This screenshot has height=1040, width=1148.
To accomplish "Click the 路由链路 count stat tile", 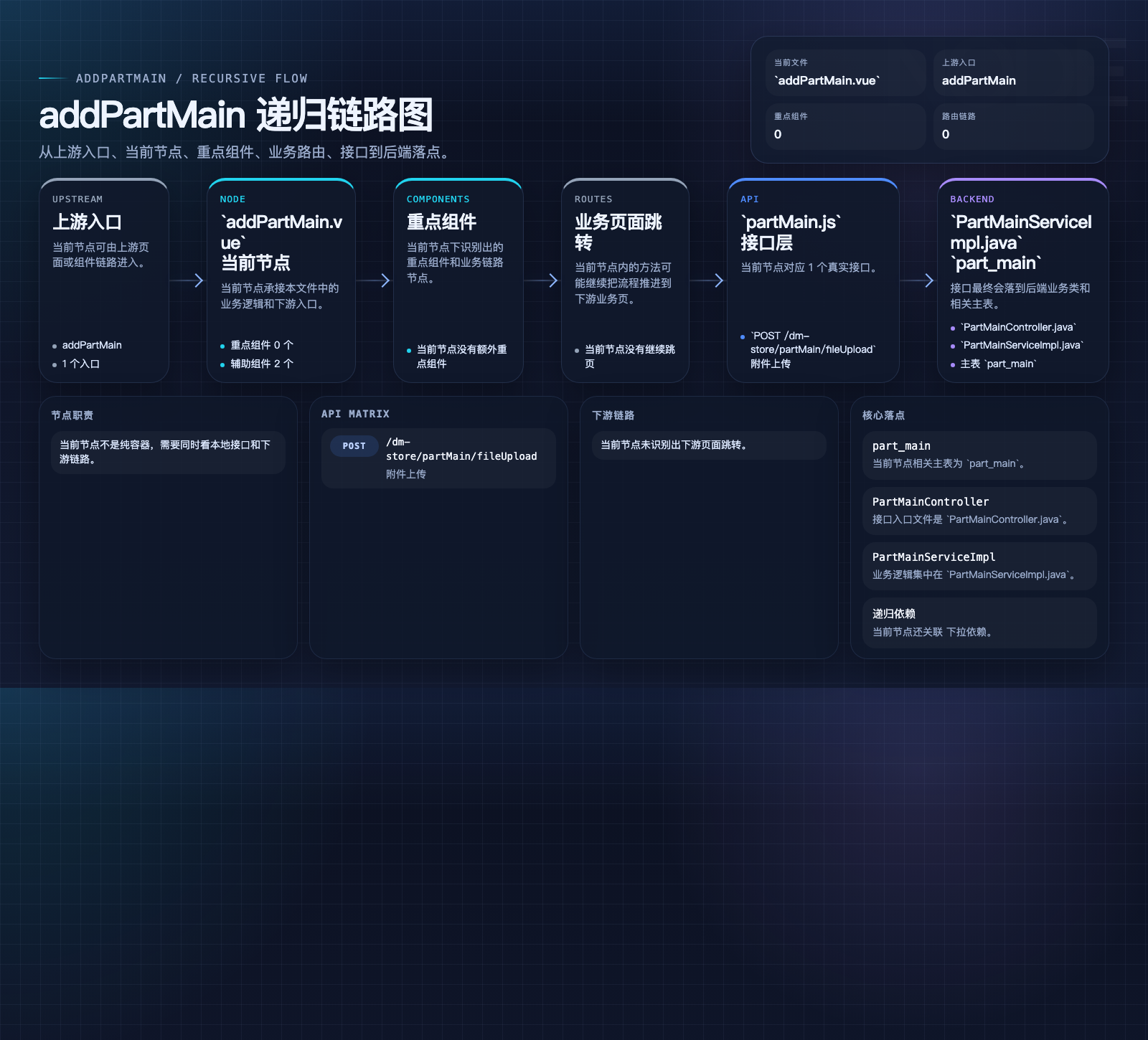I will point(1014,126).
